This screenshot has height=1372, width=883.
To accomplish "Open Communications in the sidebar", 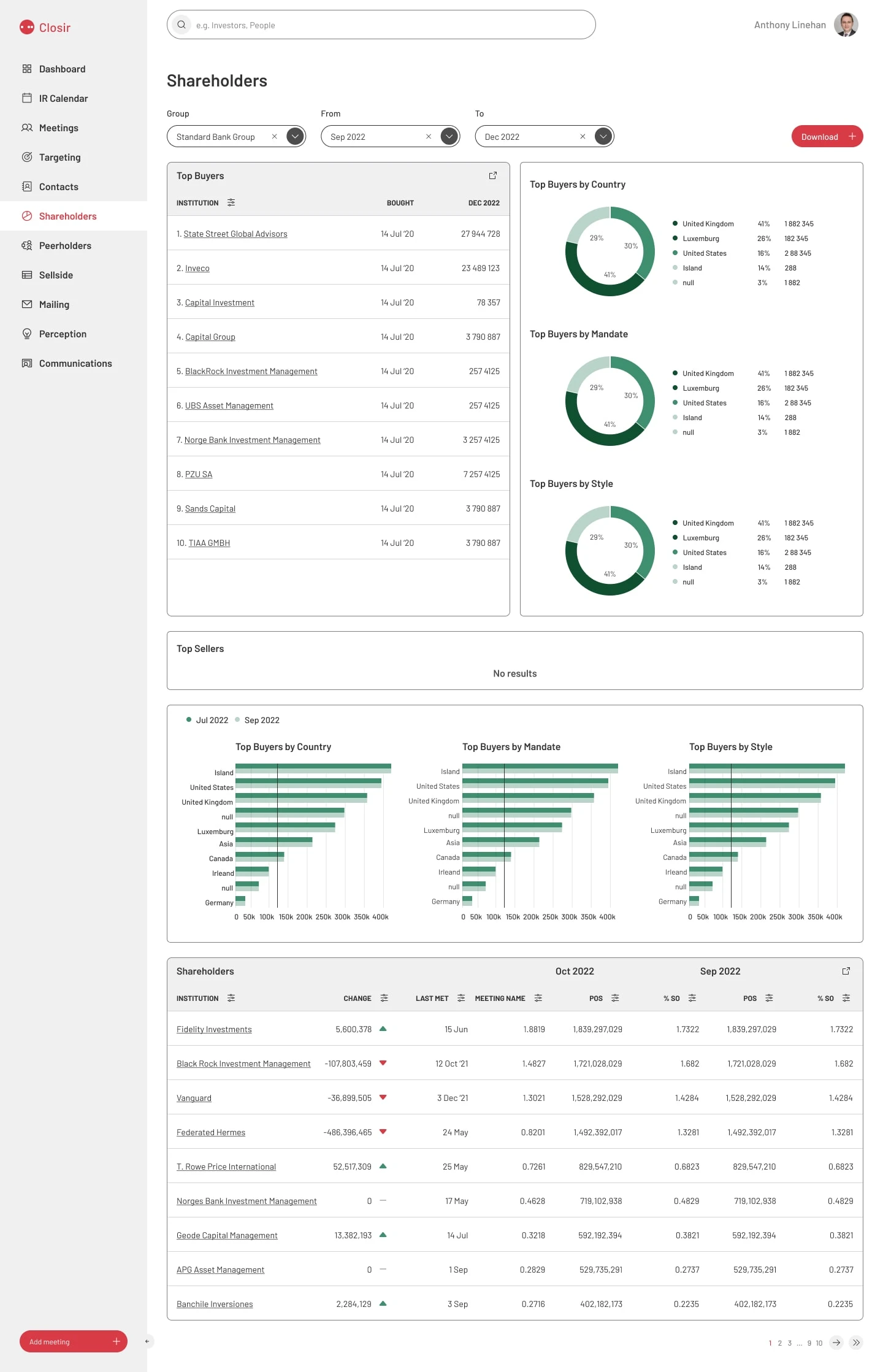I will coord(74,363).
